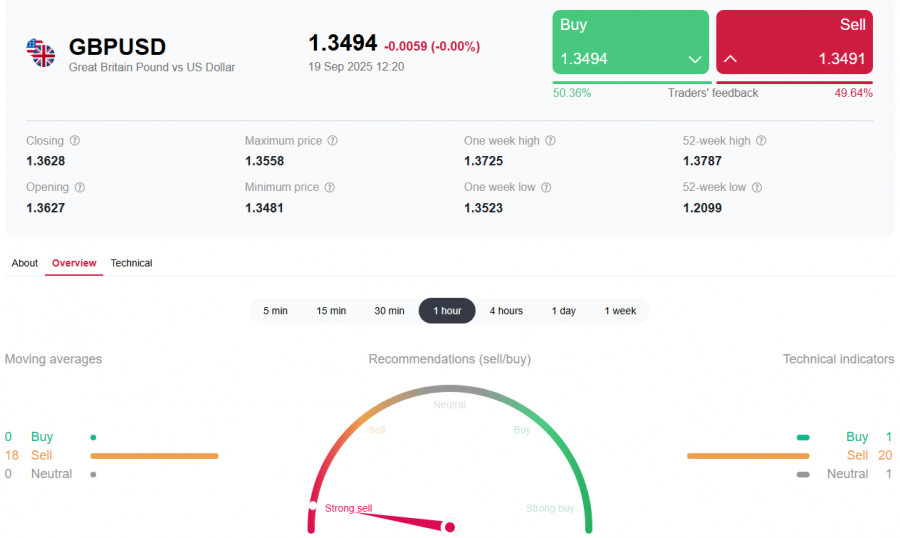Select the 5 min timeframe
The image size is (900, 538).
pyautogui.click(x=276, y=311)
